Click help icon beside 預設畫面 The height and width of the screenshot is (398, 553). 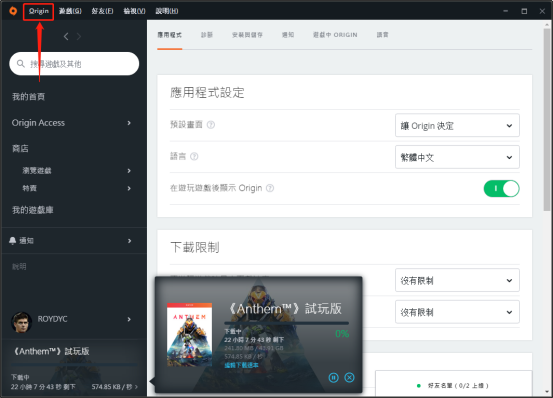pyautogui.click(x=211, y=125)
